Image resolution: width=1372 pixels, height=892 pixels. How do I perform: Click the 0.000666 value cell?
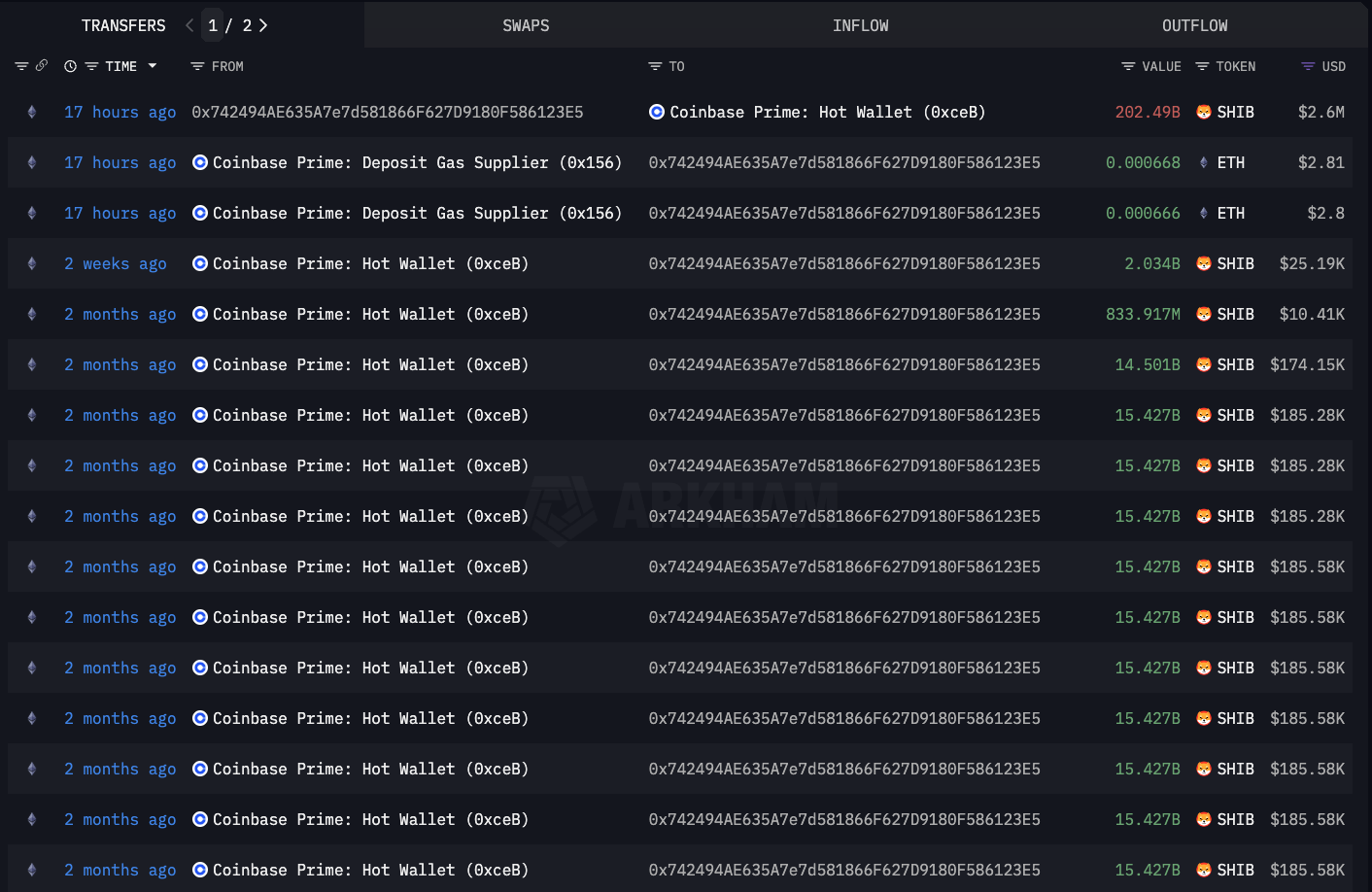(1143, 213)
